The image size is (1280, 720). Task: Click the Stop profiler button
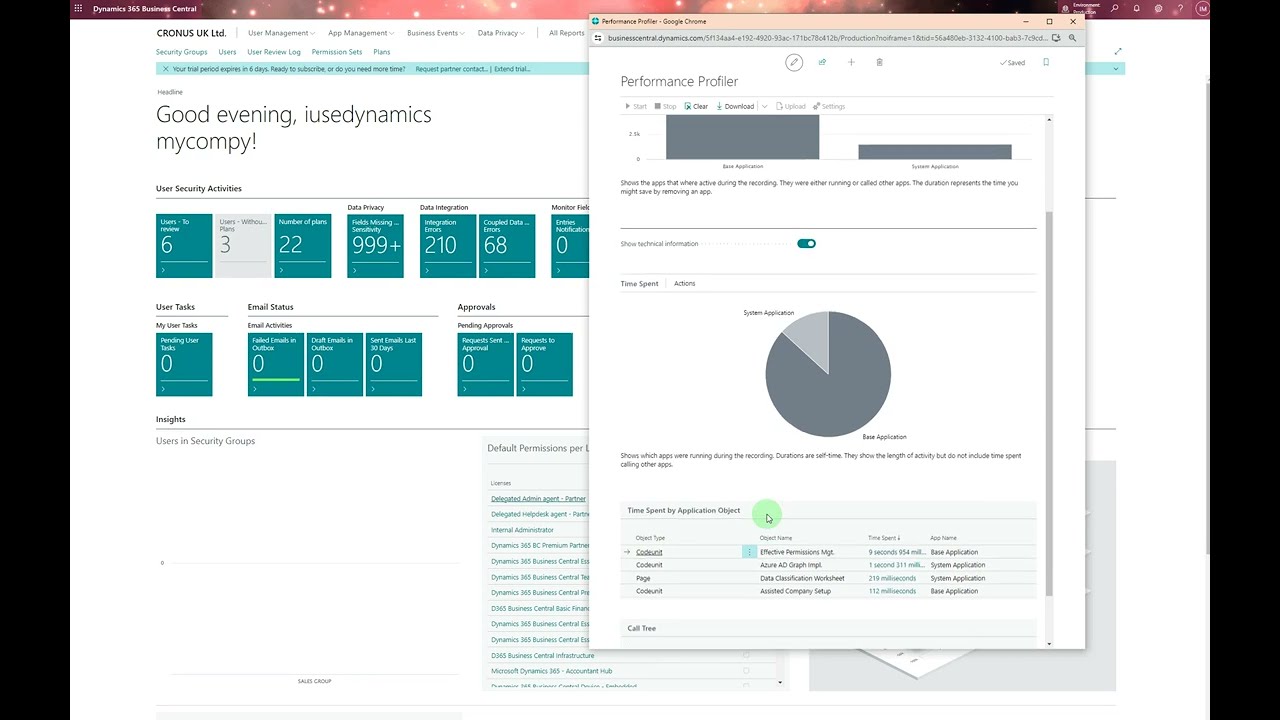click(665, 106)
